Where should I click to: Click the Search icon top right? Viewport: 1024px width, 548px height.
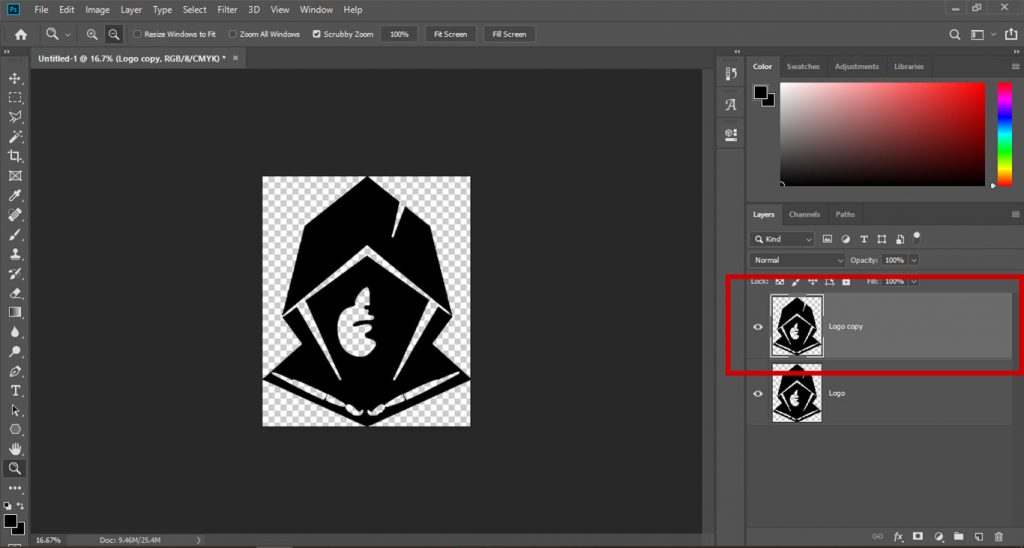[955, 35]
